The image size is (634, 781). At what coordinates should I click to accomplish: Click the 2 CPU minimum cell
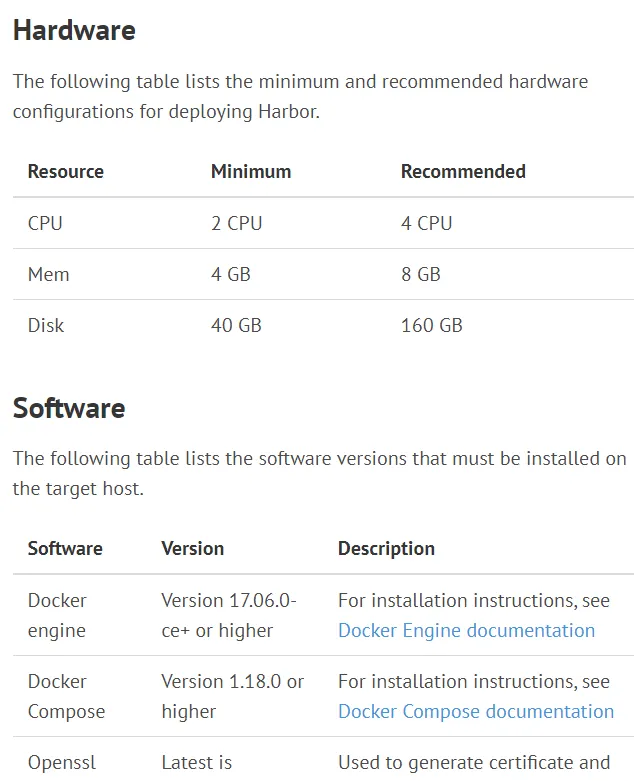click(237, 223)
